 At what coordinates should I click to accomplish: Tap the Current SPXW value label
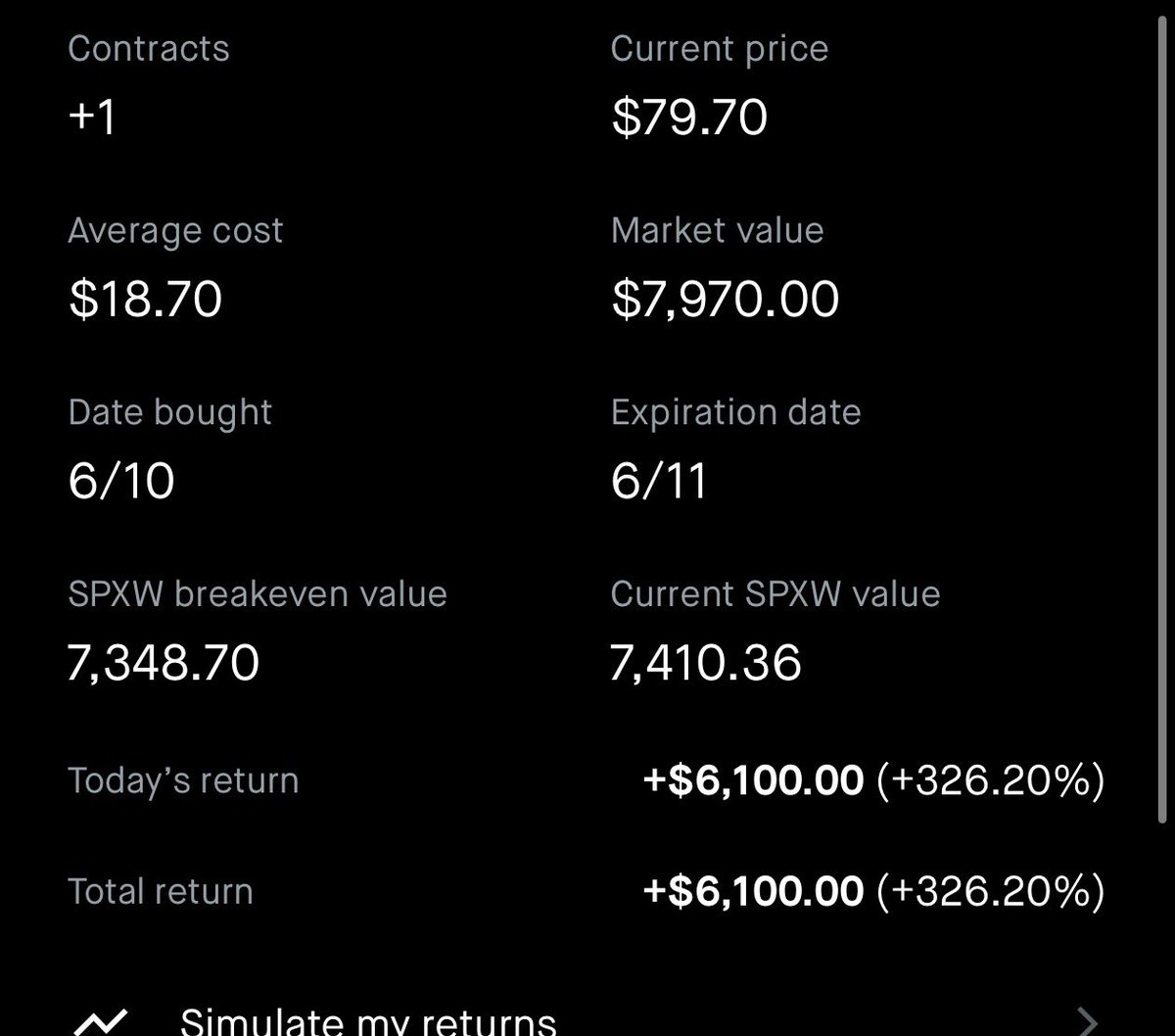(x=775, y=594)
